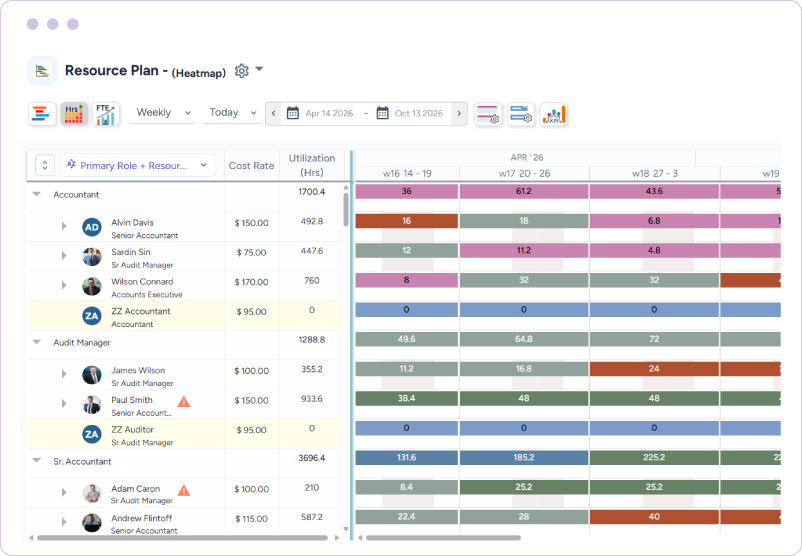The image size is (802, 556).
Task: Click Wilson Connard cost rate $ 170.00
Action: [x=251, y=282]
